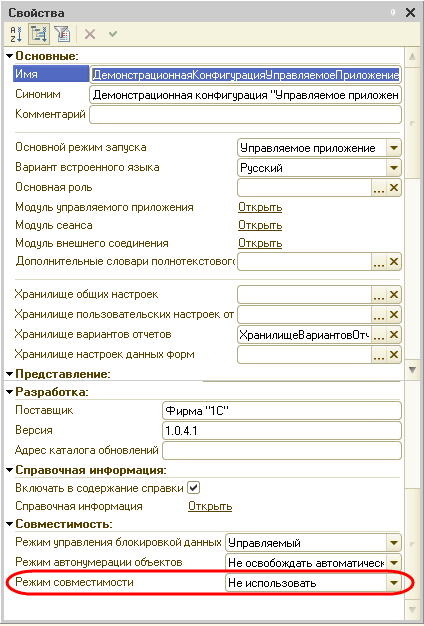Clear the Хранилище настроек данных форм field

pos(394,355)
